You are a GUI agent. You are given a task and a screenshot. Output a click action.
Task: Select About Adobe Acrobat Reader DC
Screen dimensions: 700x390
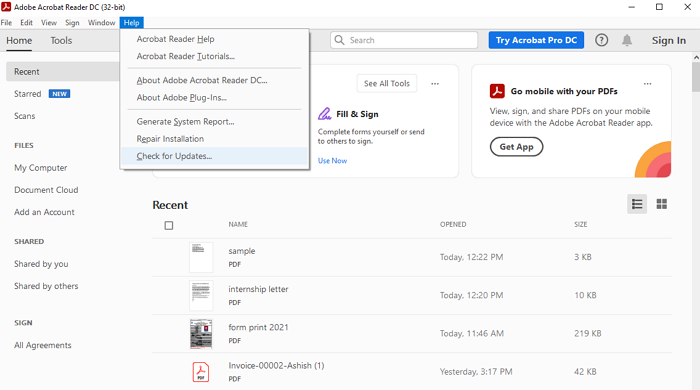[214, 80]
